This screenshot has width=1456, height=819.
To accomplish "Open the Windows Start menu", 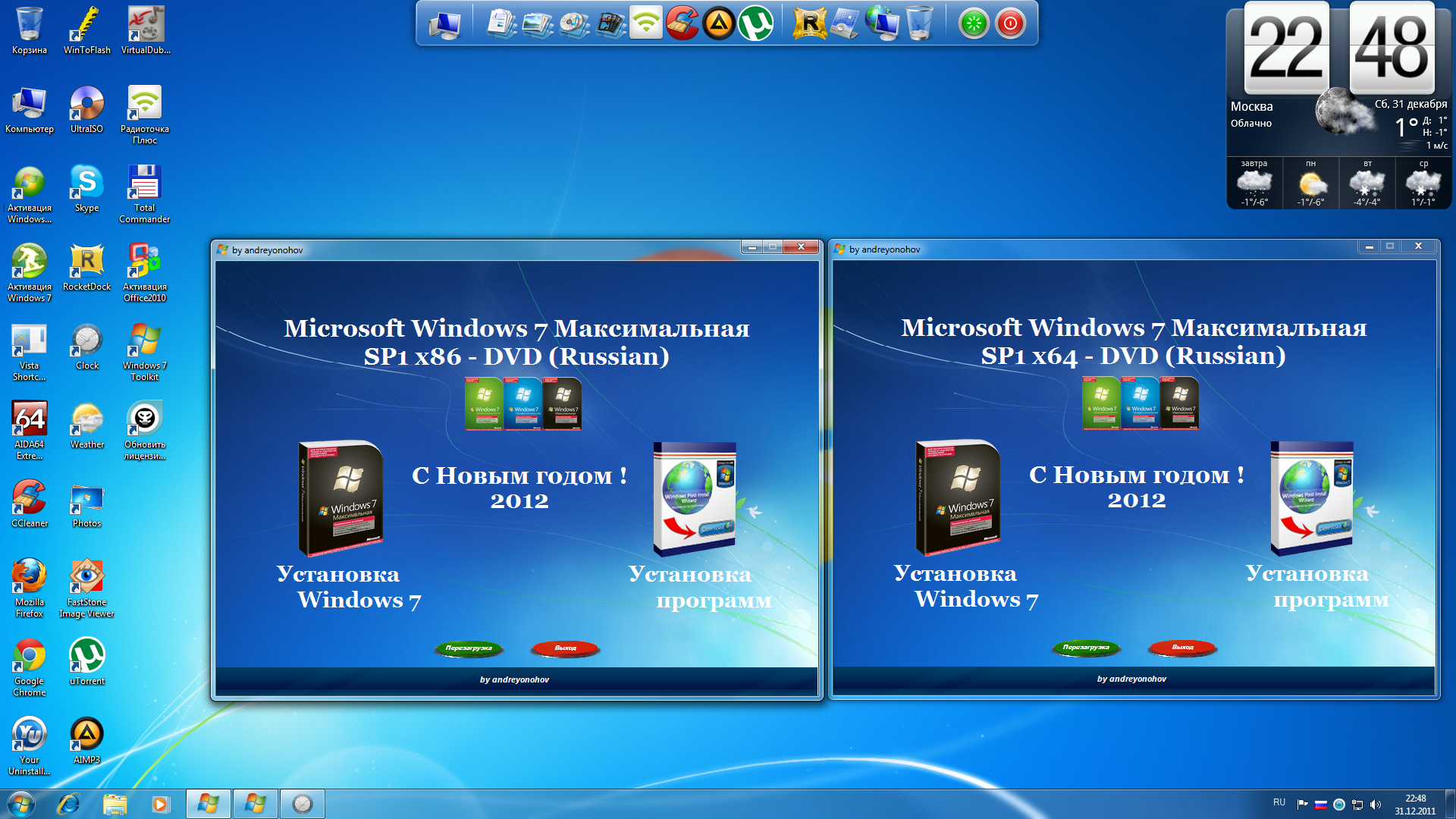I will [20, 804].
